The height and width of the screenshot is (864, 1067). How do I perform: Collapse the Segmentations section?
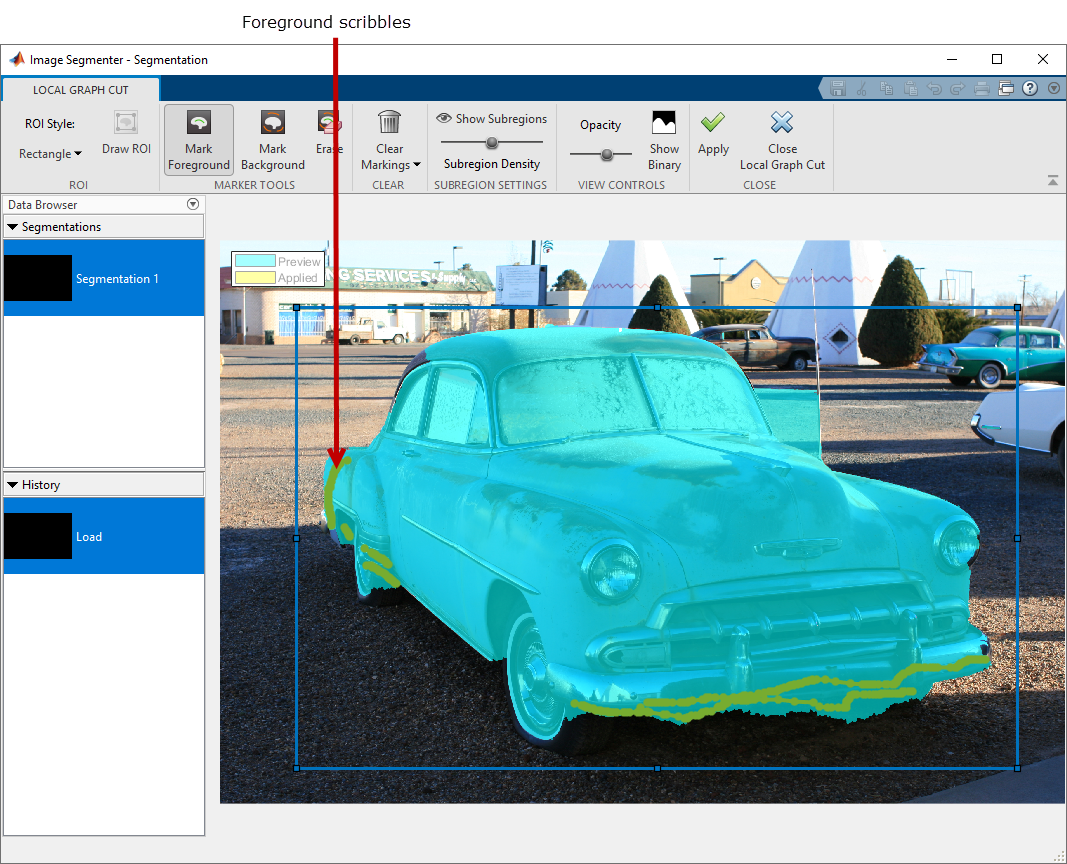click(x=13, y=227)
